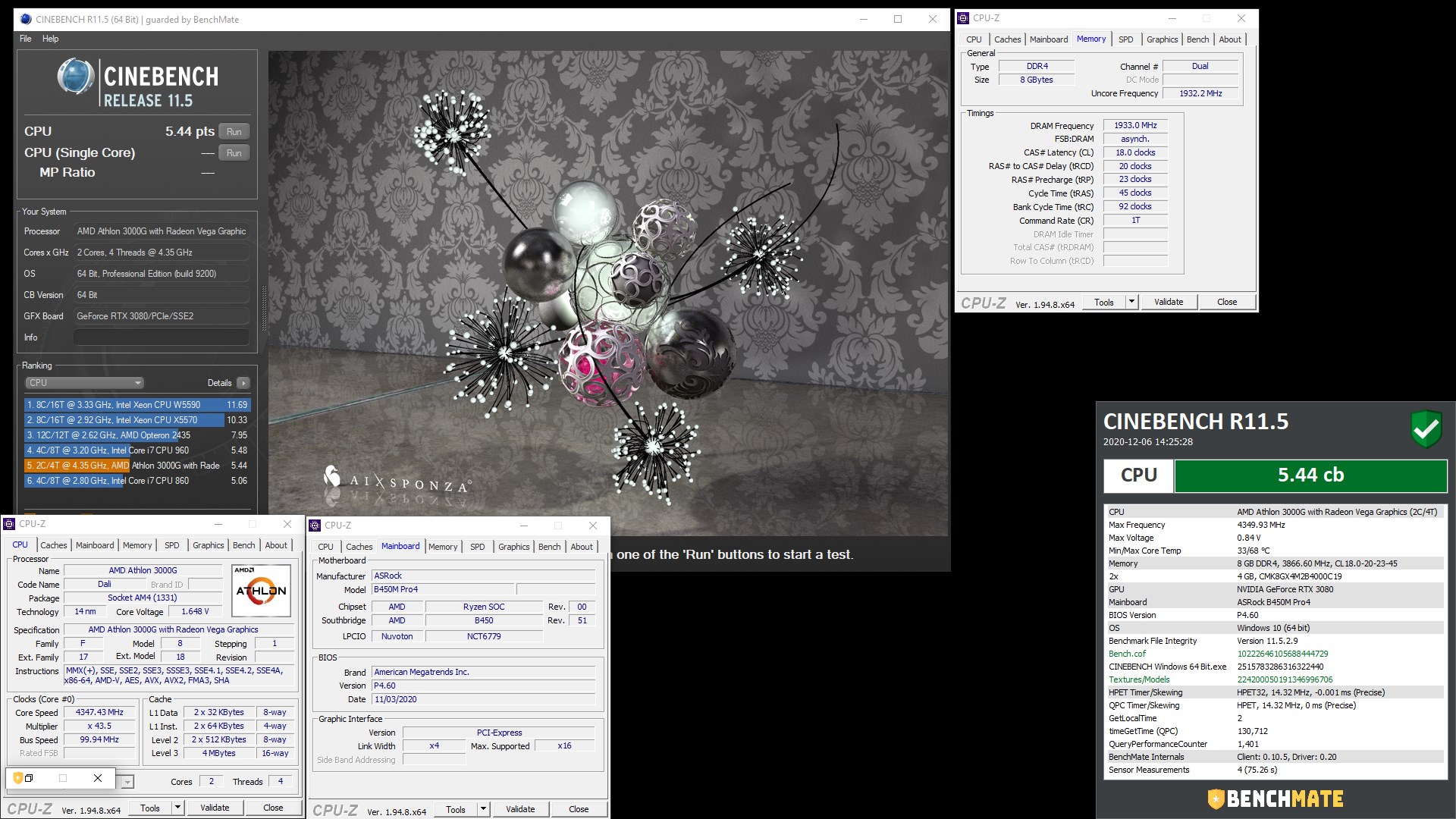Click Close button in Memory CPU-Z window
This screenshot has width=1456, height=819.
[1227, 302]
